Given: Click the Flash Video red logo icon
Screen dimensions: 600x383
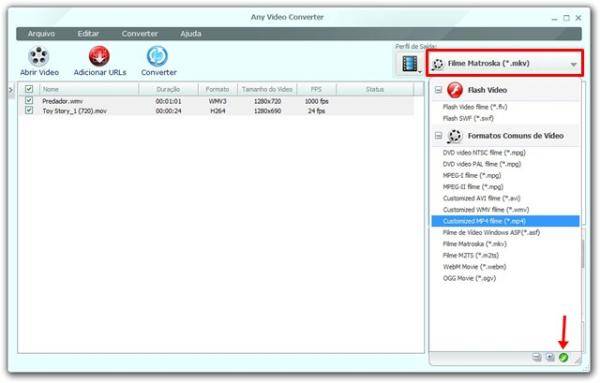Looking at the screenshot, I should pos(455,90).
